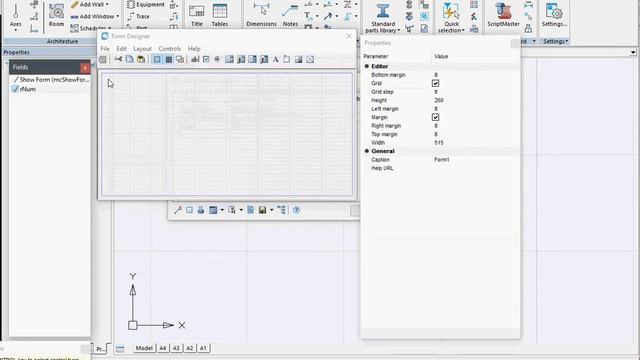Viewport: 640px width, 360px height.
Task: Open the Add Wall dropdown
Action: pyautogui.click(x=107, y=4)
